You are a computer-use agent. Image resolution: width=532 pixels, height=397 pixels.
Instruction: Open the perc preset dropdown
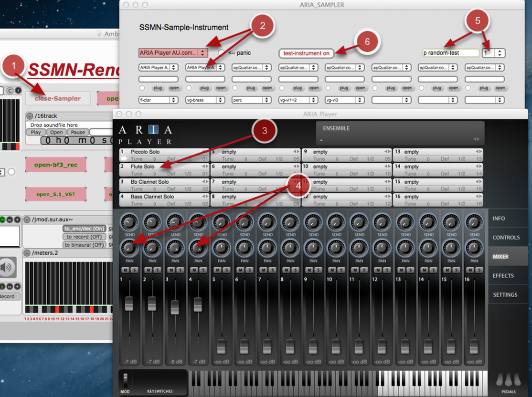[x=251, y=100]
